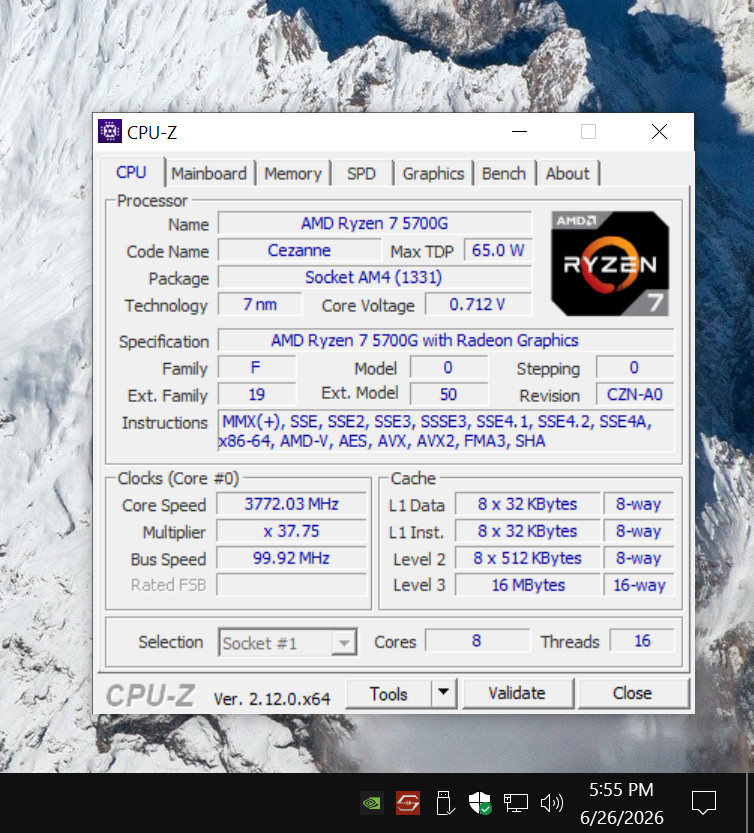Image resolution: width=754 pixels, height=833 pixels.
Task: Open the notification center icon
Action: click(x=704, y=803)
